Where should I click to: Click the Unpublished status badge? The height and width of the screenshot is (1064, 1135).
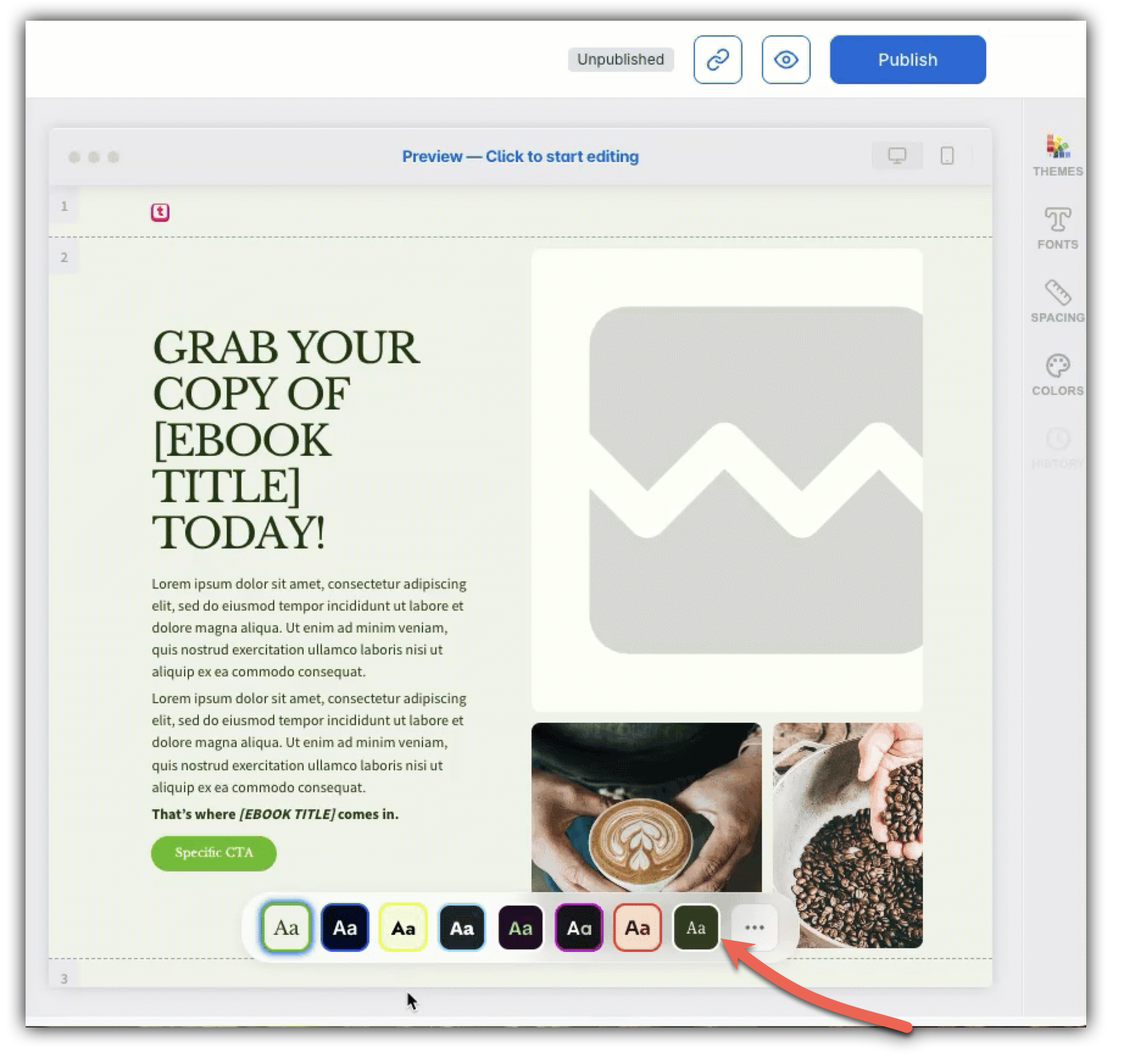[x=621, y=60]
